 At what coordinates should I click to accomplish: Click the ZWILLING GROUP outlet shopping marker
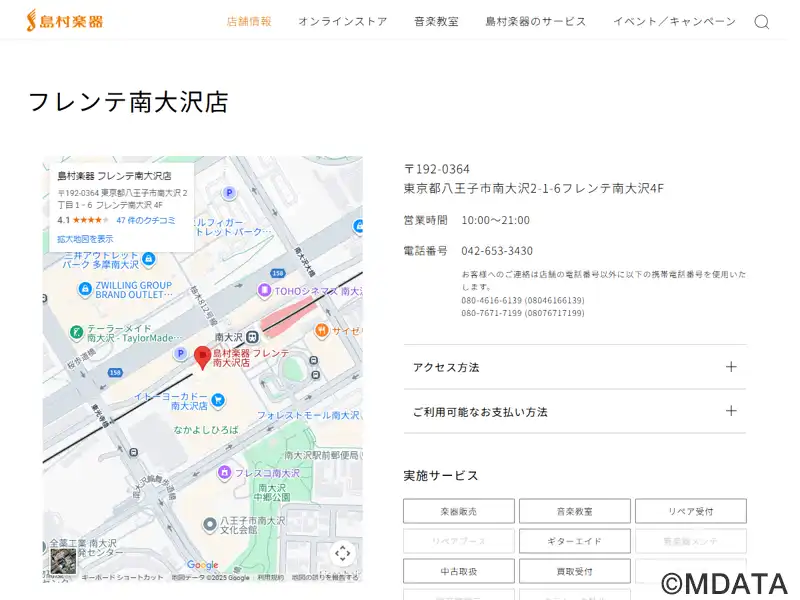pos(86,290)
